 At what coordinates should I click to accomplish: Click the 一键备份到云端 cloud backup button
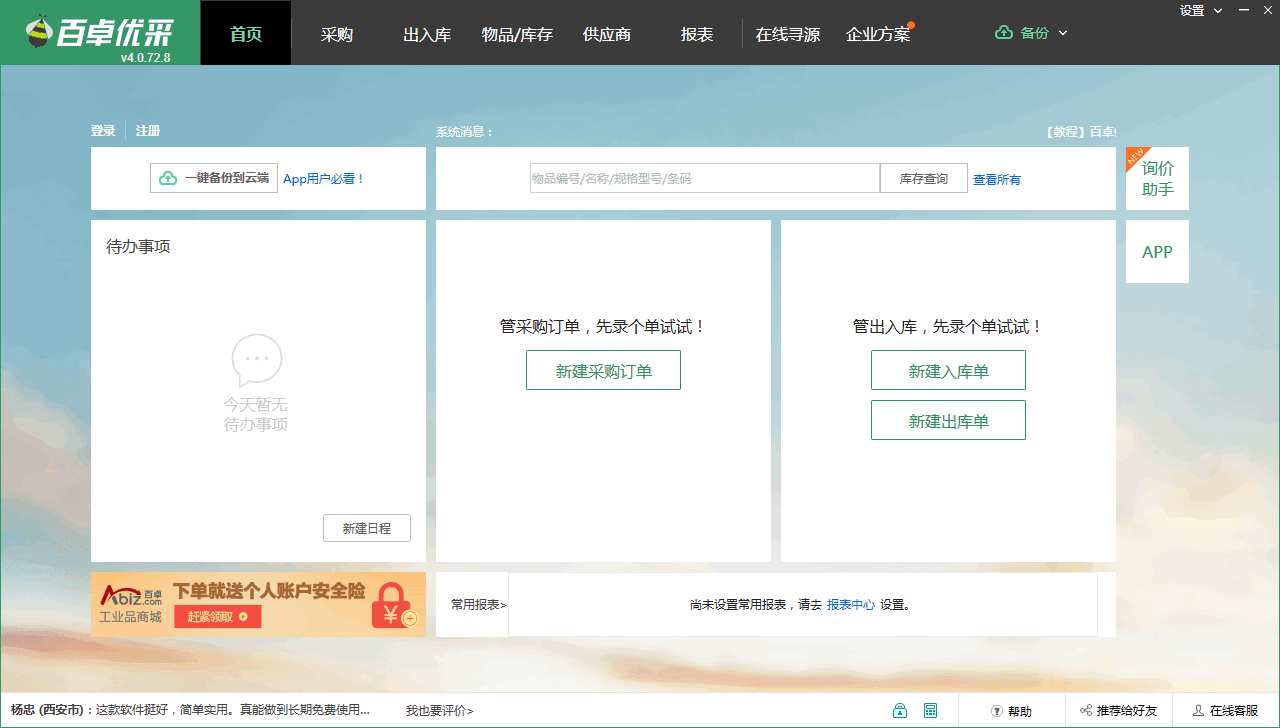pyautogui.click(x=214, y=178)
